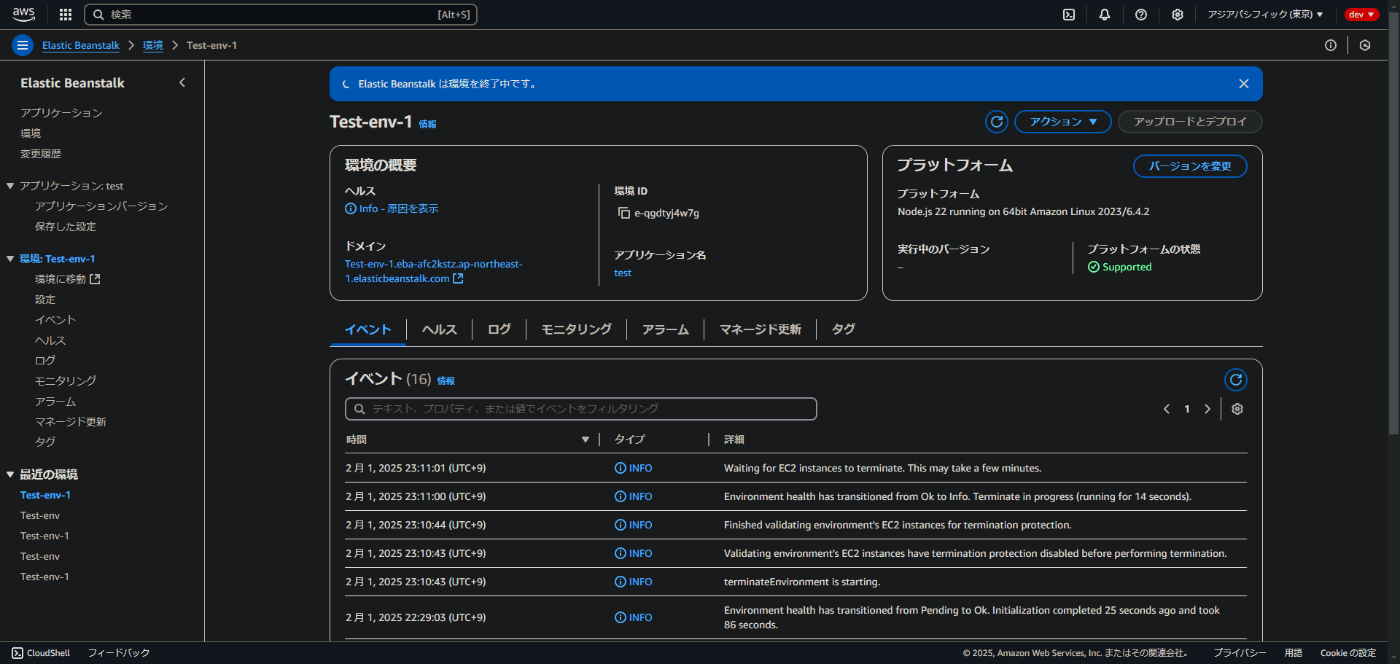Viewport: 1400px width, 664px height.
Task: Click the アップロードとデプロイ button
Action: coord(1190,122)
